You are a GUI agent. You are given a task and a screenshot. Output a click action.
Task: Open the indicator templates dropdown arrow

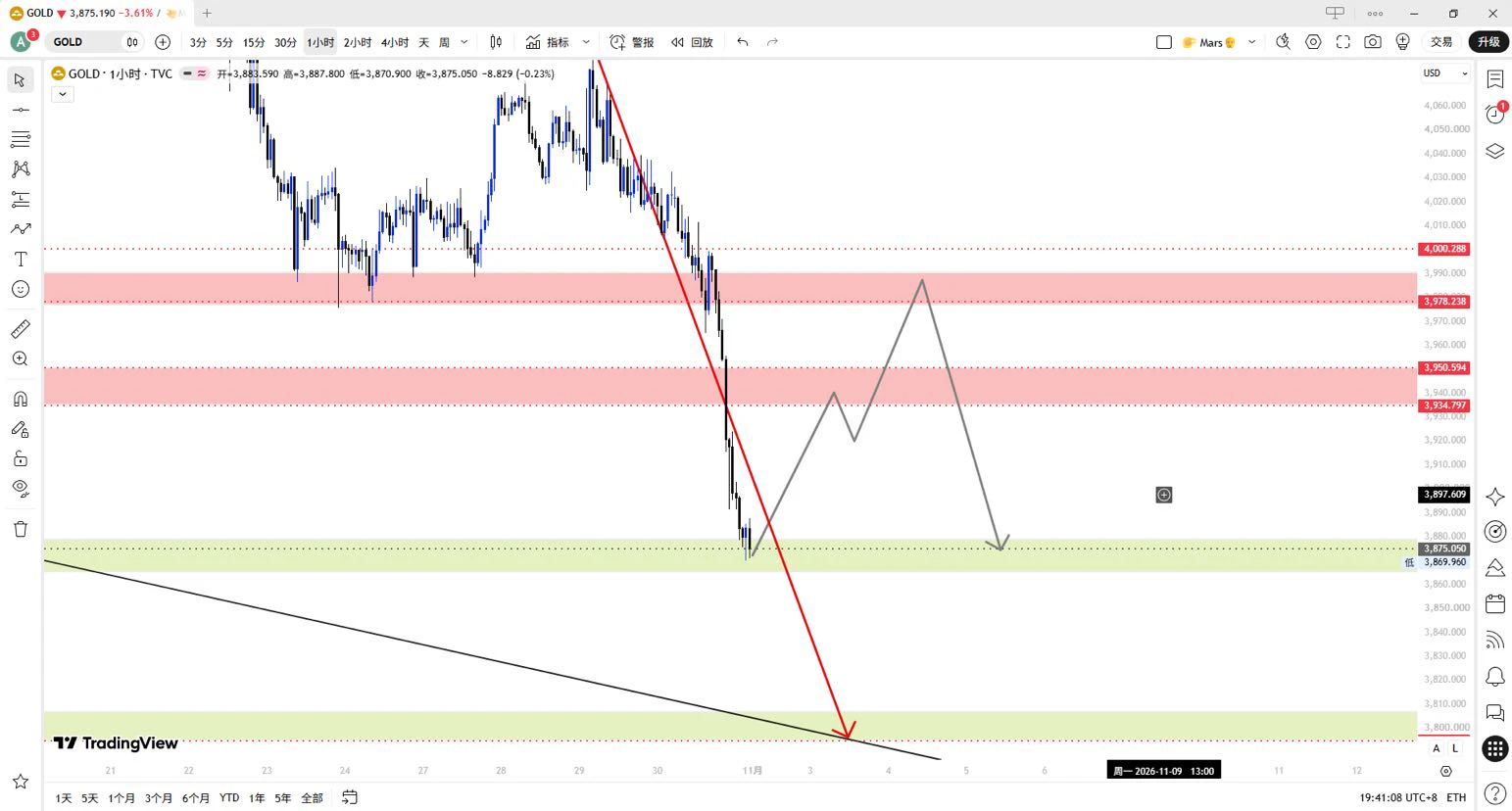coord(586,42)
